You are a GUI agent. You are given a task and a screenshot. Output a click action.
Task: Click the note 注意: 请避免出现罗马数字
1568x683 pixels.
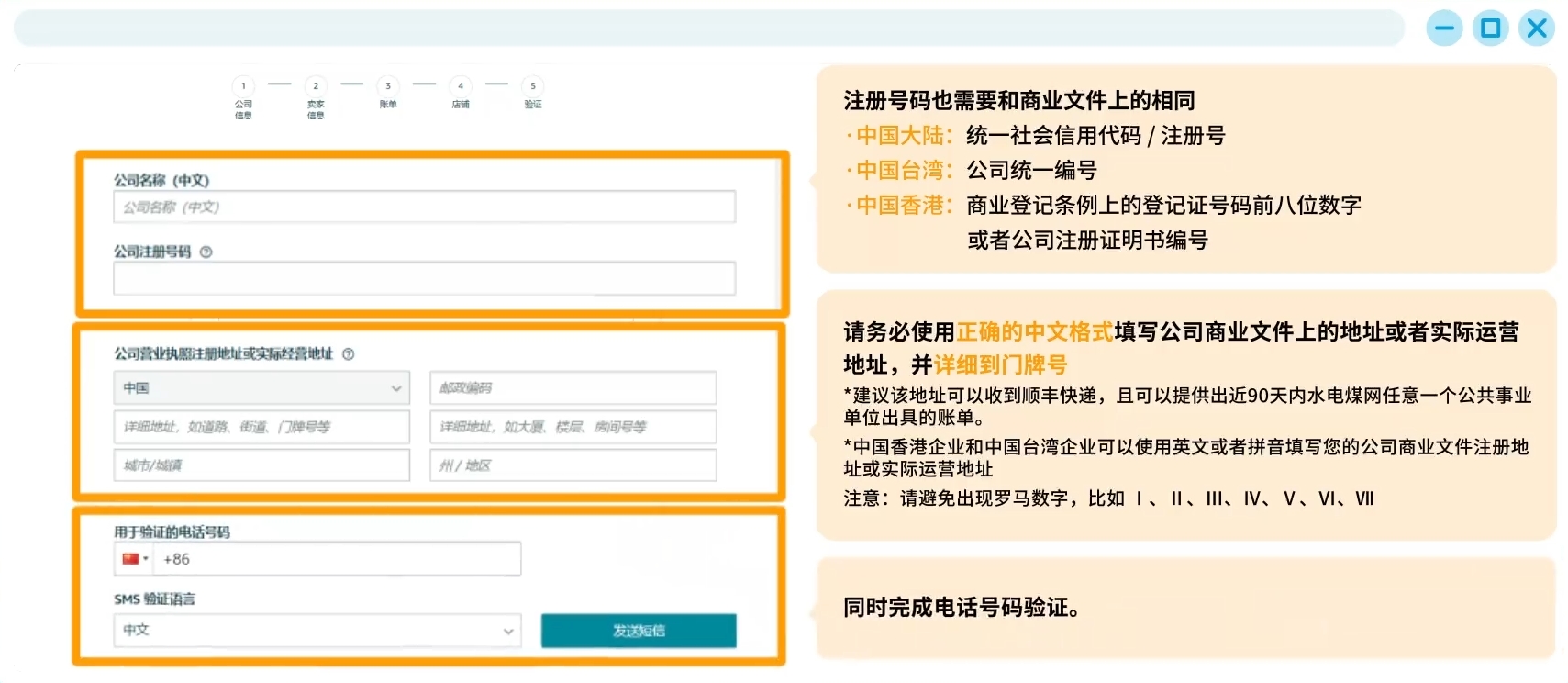click(x=1108, y=498)
